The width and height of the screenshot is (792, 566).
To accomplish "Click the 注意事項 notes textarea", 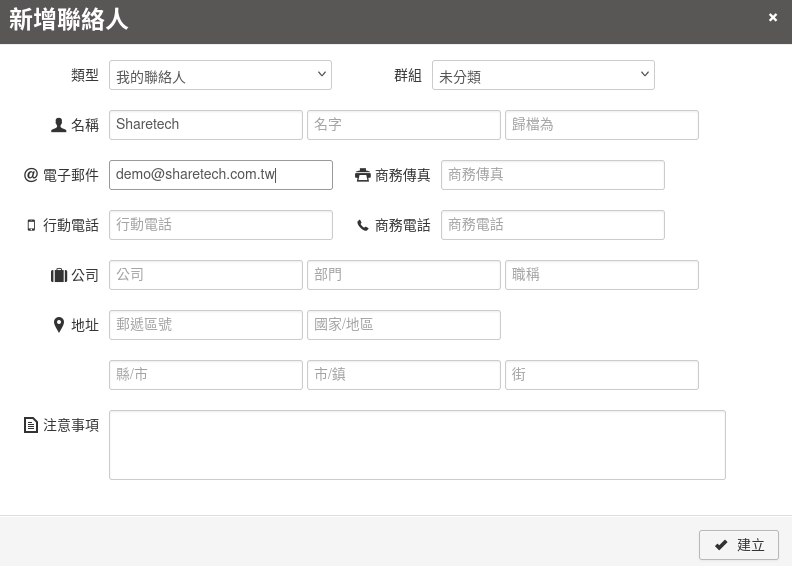I will point(417,445).
